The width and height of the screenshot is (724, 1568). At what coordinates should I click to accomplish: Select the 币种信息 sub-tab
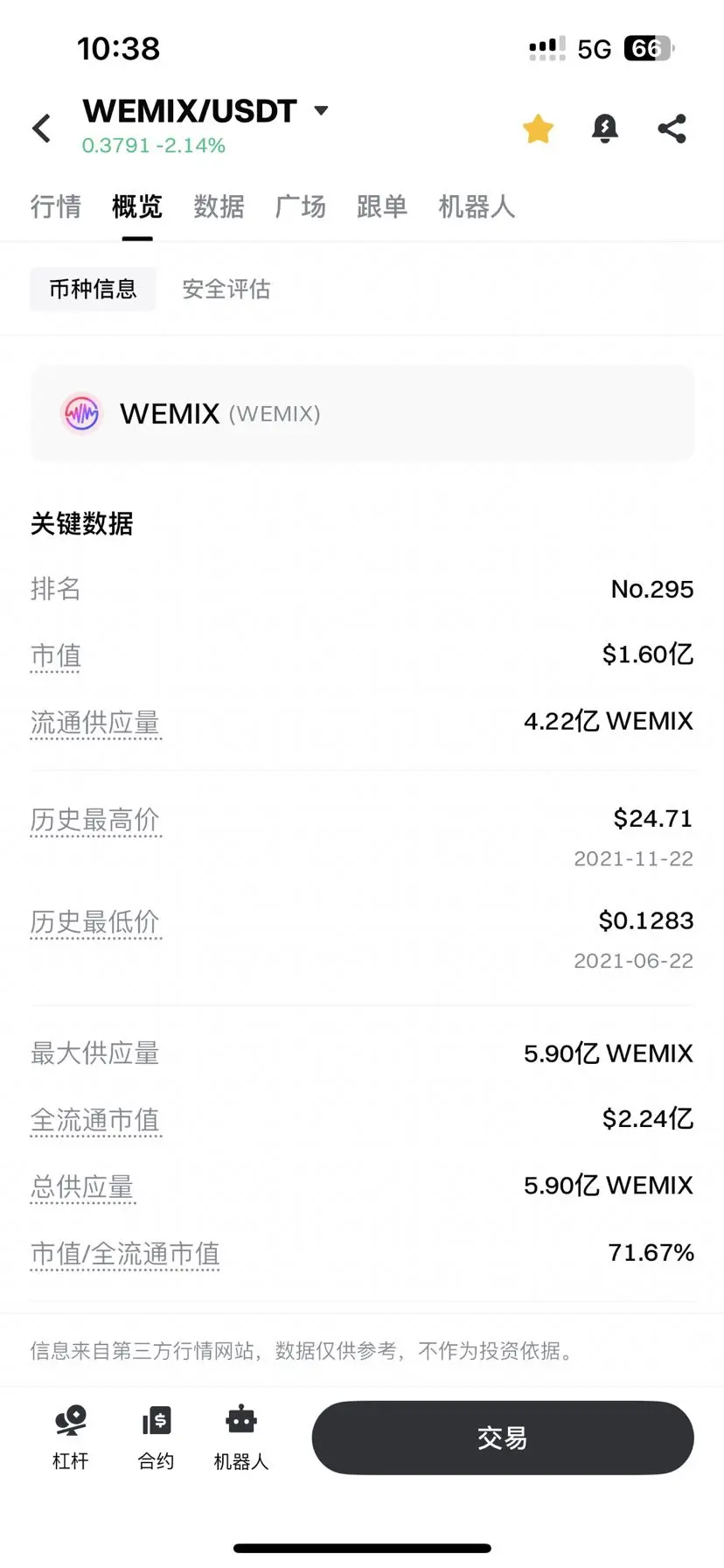[x=93, y=289]
